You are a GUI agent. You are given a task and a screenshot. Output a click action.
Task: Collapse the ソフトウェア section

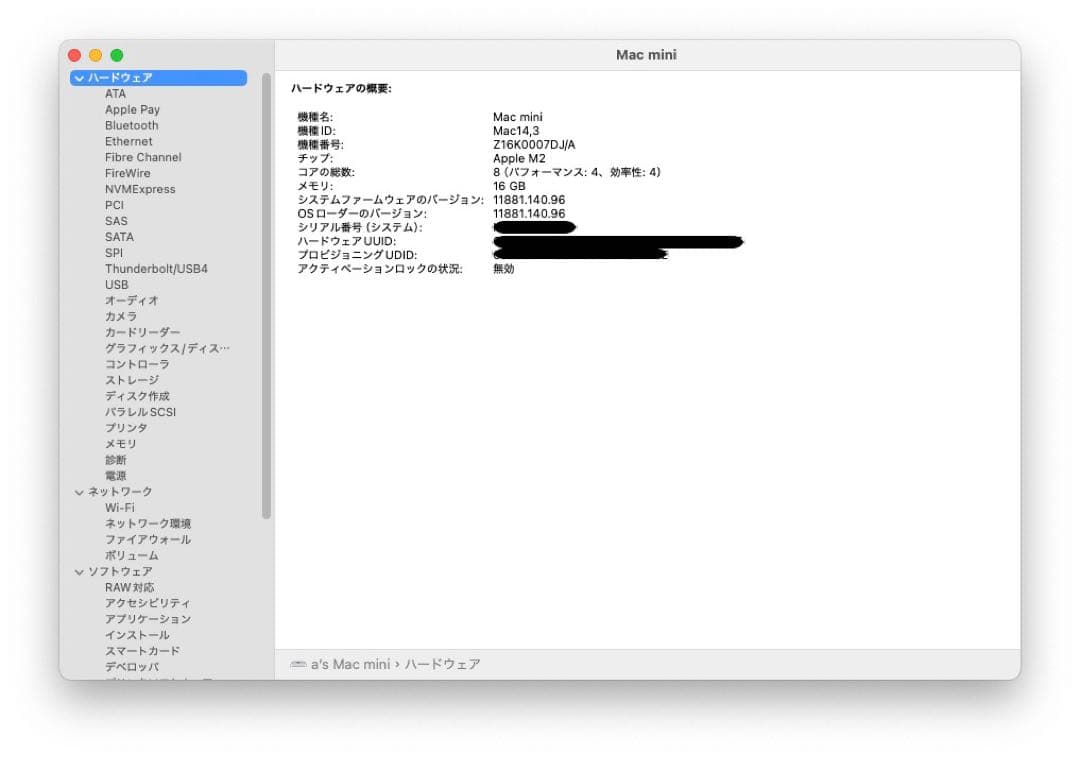(79, 571)
